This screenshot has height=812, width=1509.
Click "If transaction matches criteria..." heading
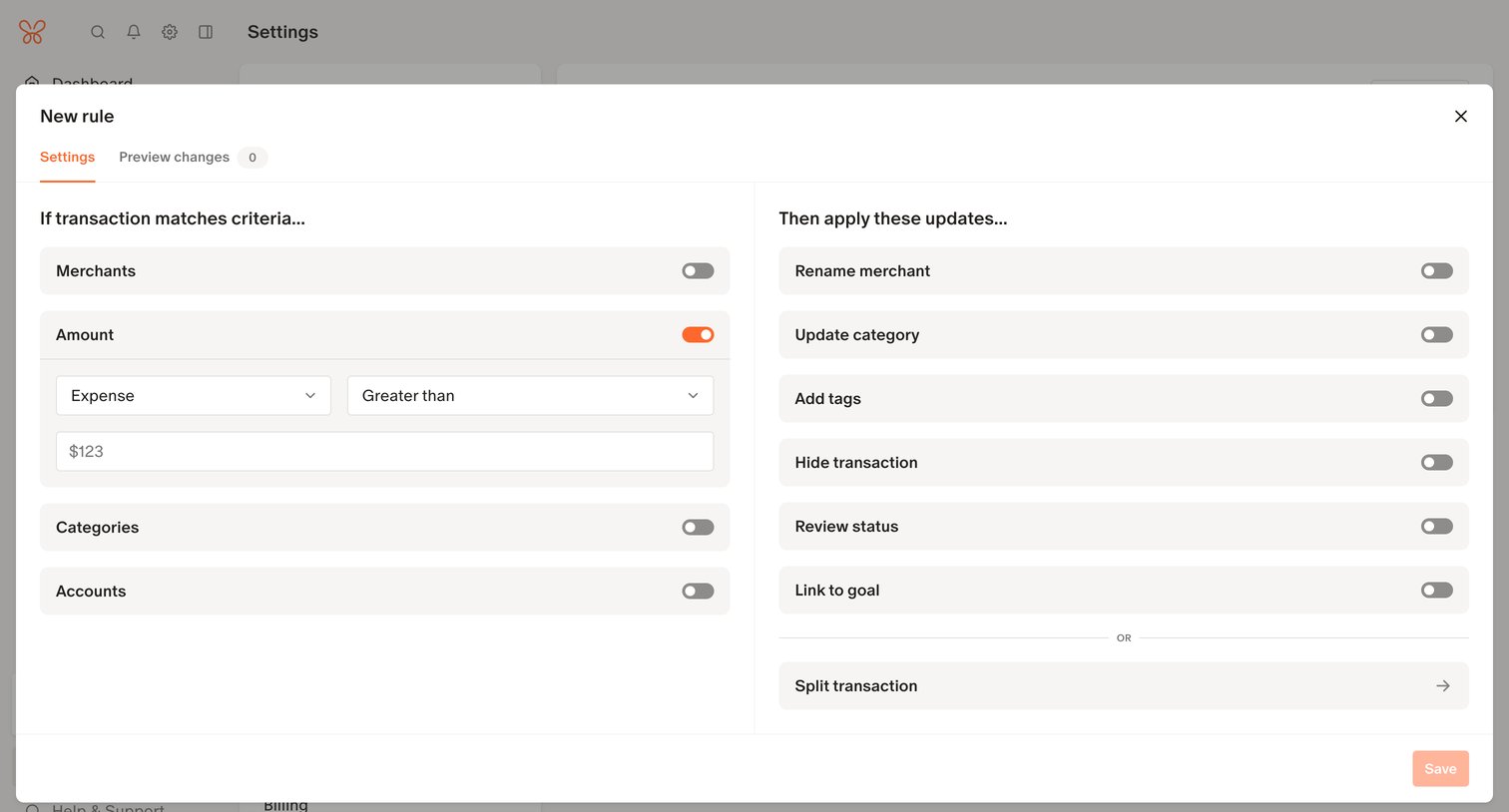click(x=173, y=218)
